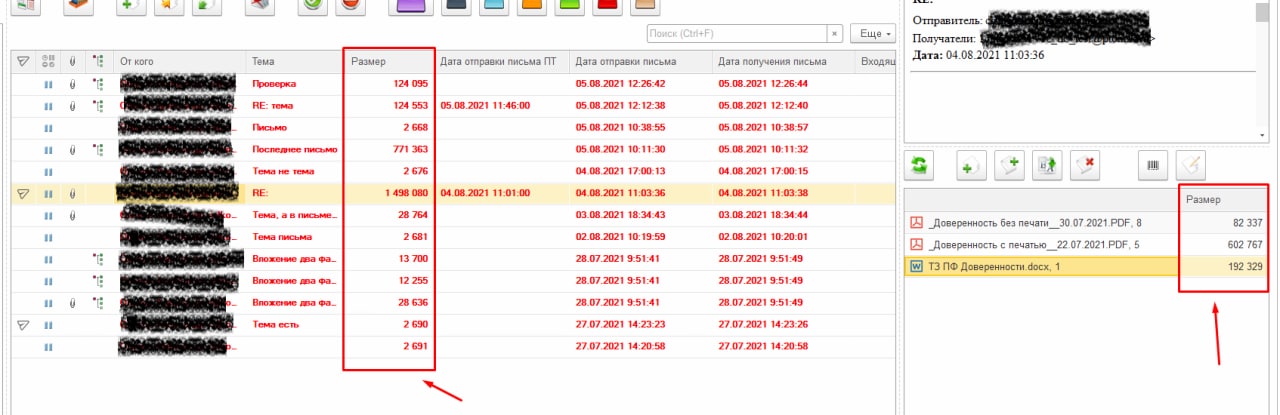
Task: Click received date 05.08.2021 12:26:44
Action: (763, 84)
